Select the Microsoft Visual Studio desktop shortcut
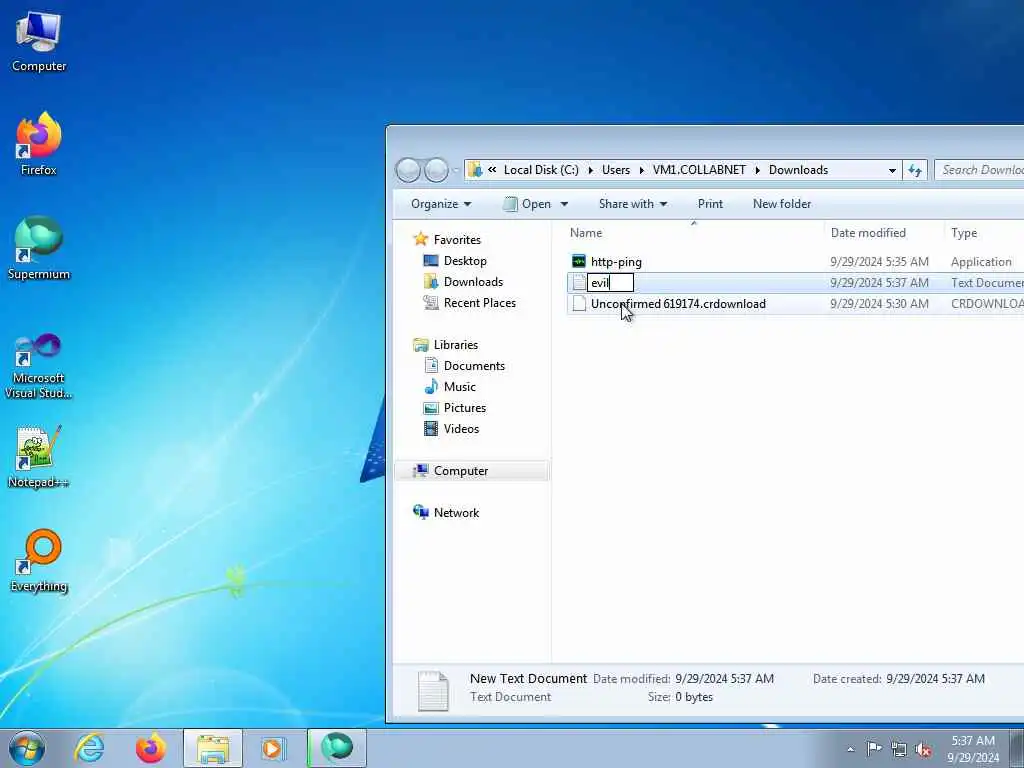 pos(39,366)
